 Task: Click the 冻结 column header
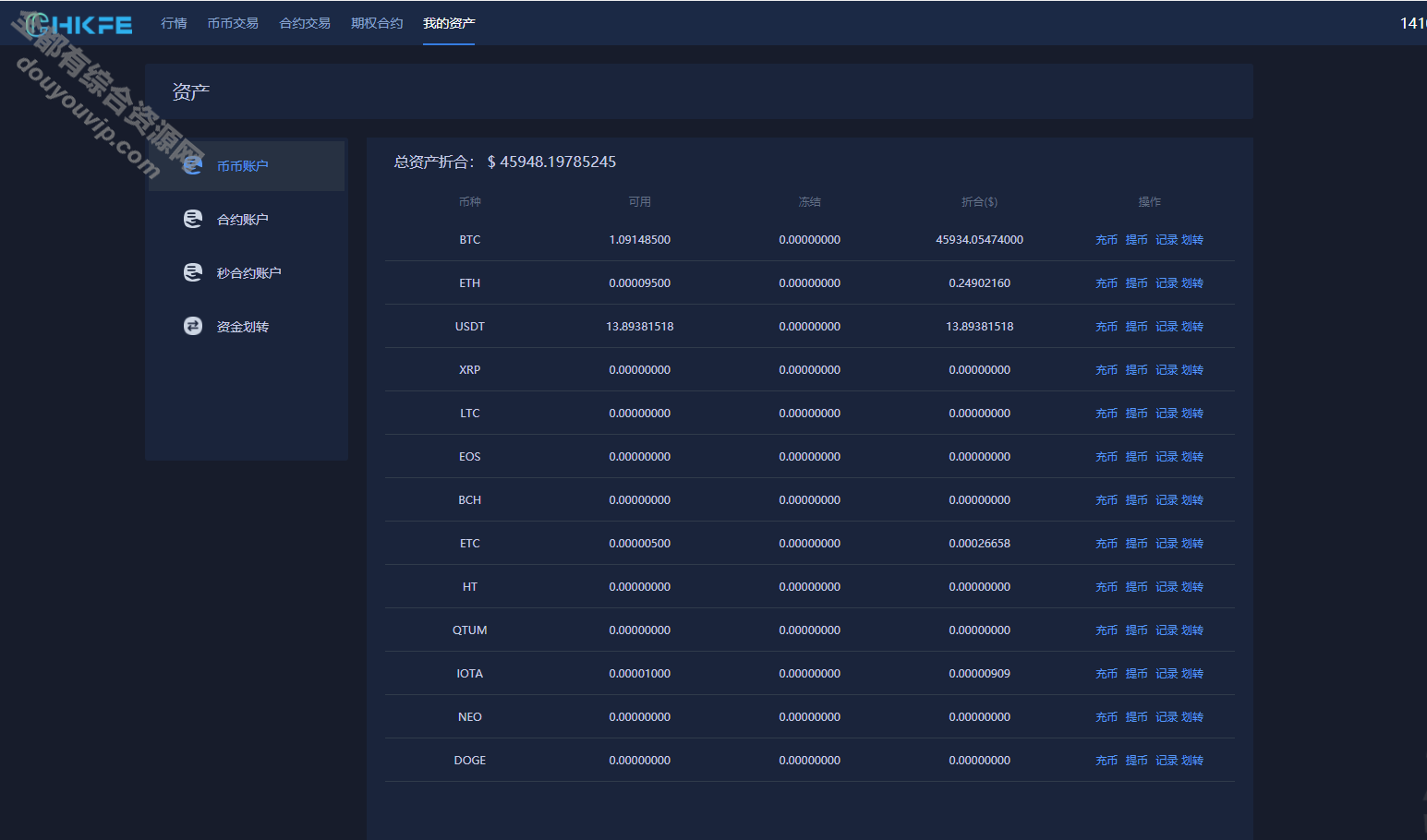click(x=810, y=202)
